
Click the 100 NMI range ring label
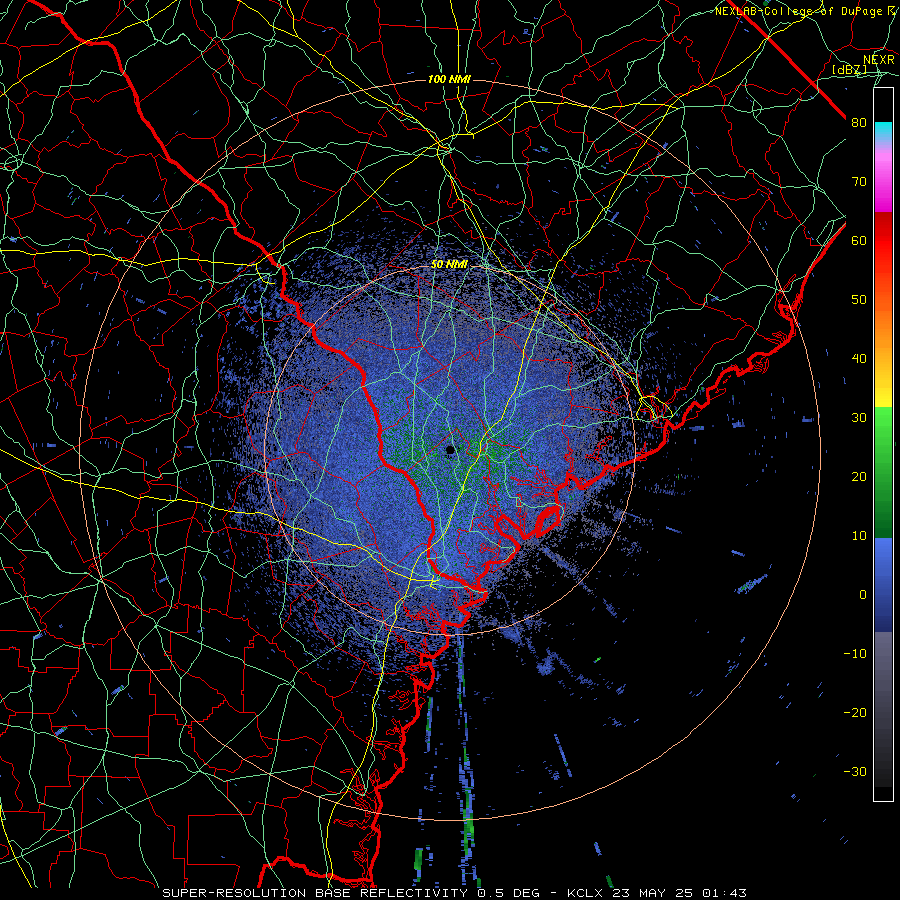click(449, 79)
